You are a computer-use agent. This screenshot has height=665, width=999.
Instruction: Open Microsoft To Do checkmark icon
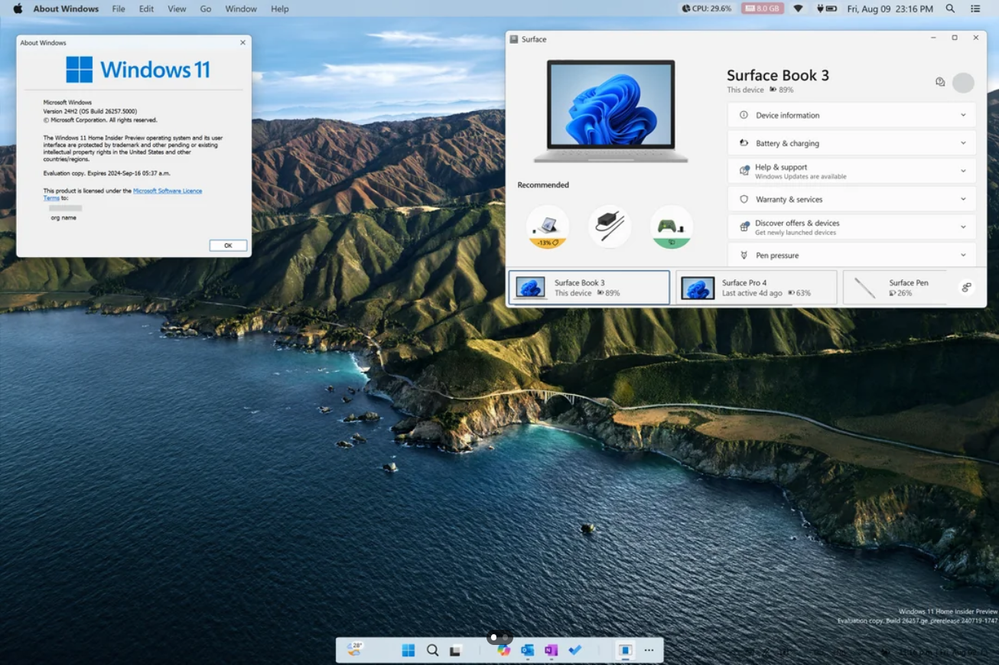[x=575, y=650]
